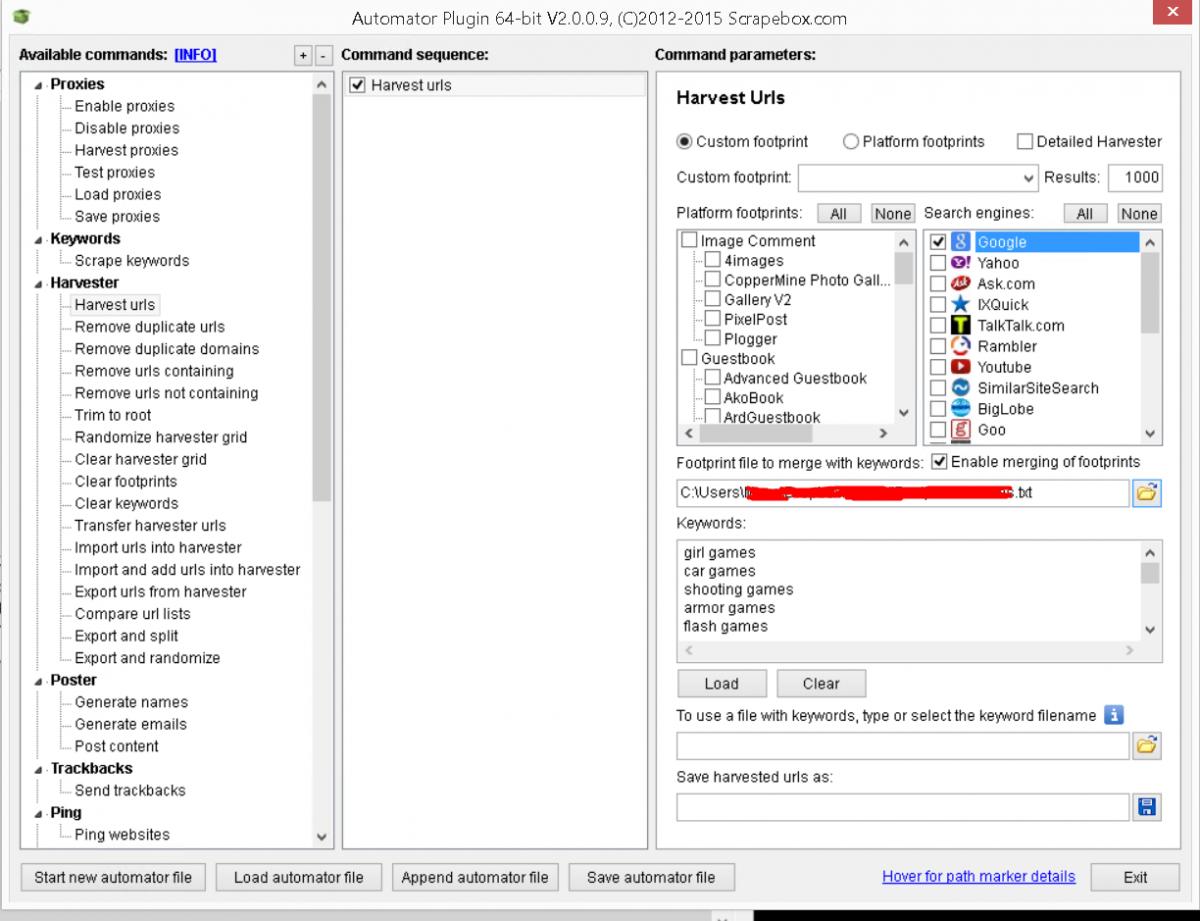This screenshot has height=921, width=1200.
Task: Click the BigLobe icon
Action: (x=960, y=409)
